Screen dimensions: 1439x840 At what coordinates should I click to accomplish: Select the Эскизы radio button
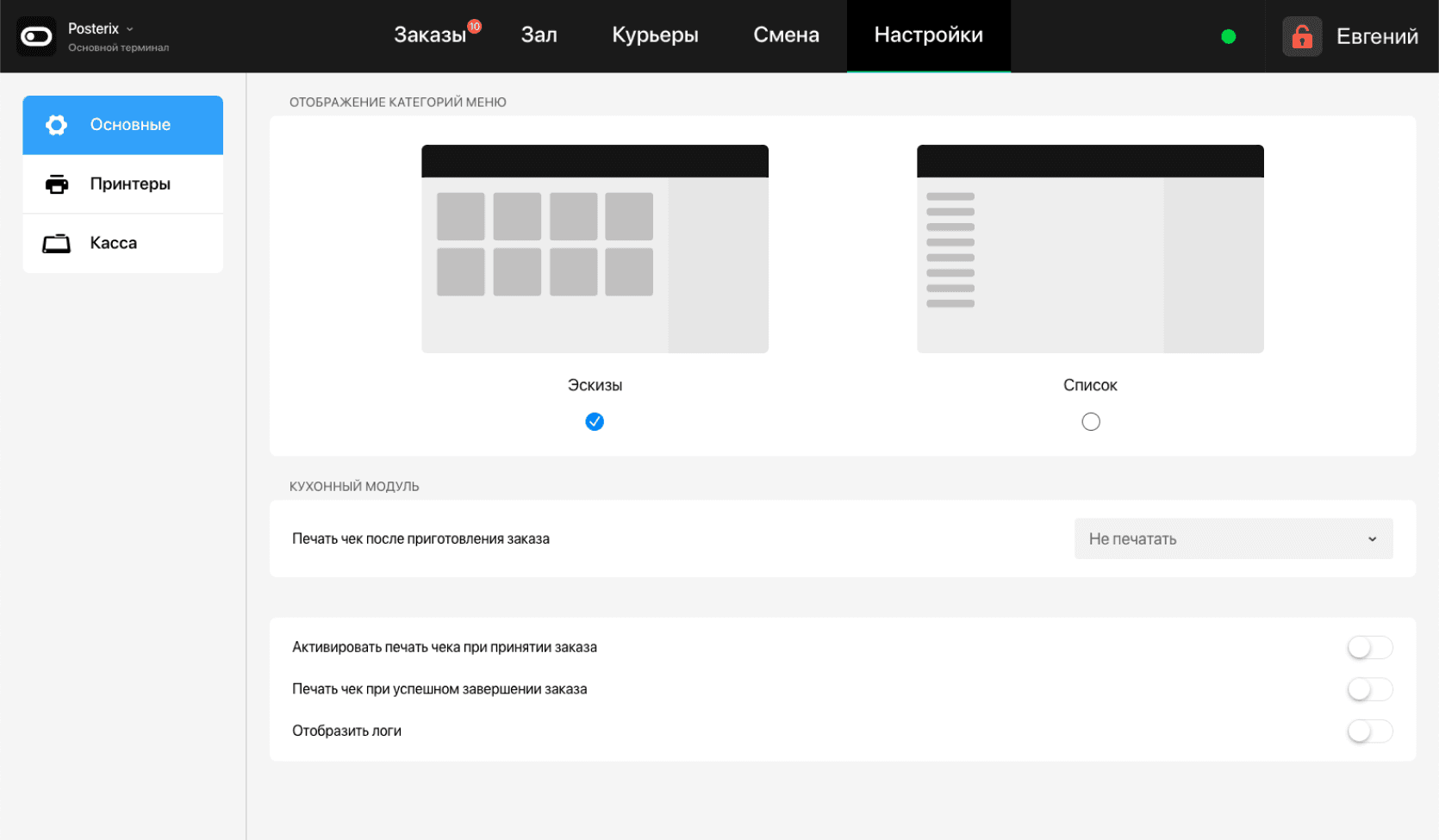coord(595,421)
